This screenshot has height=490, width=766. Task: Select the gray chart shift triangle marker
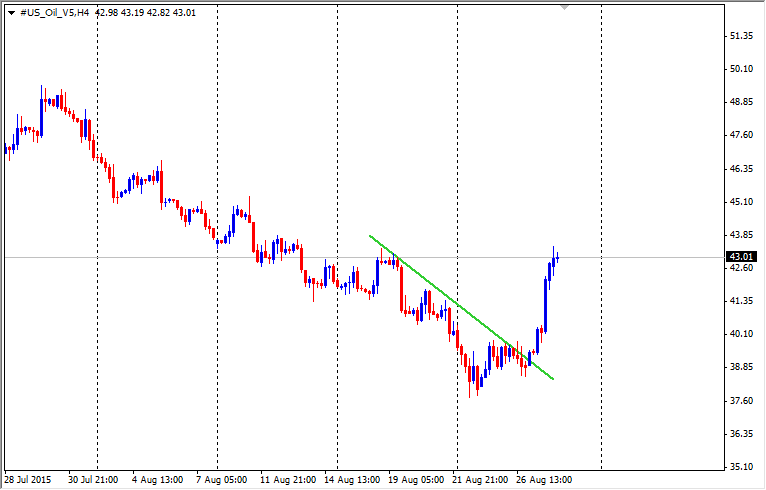tap(564, 7)
